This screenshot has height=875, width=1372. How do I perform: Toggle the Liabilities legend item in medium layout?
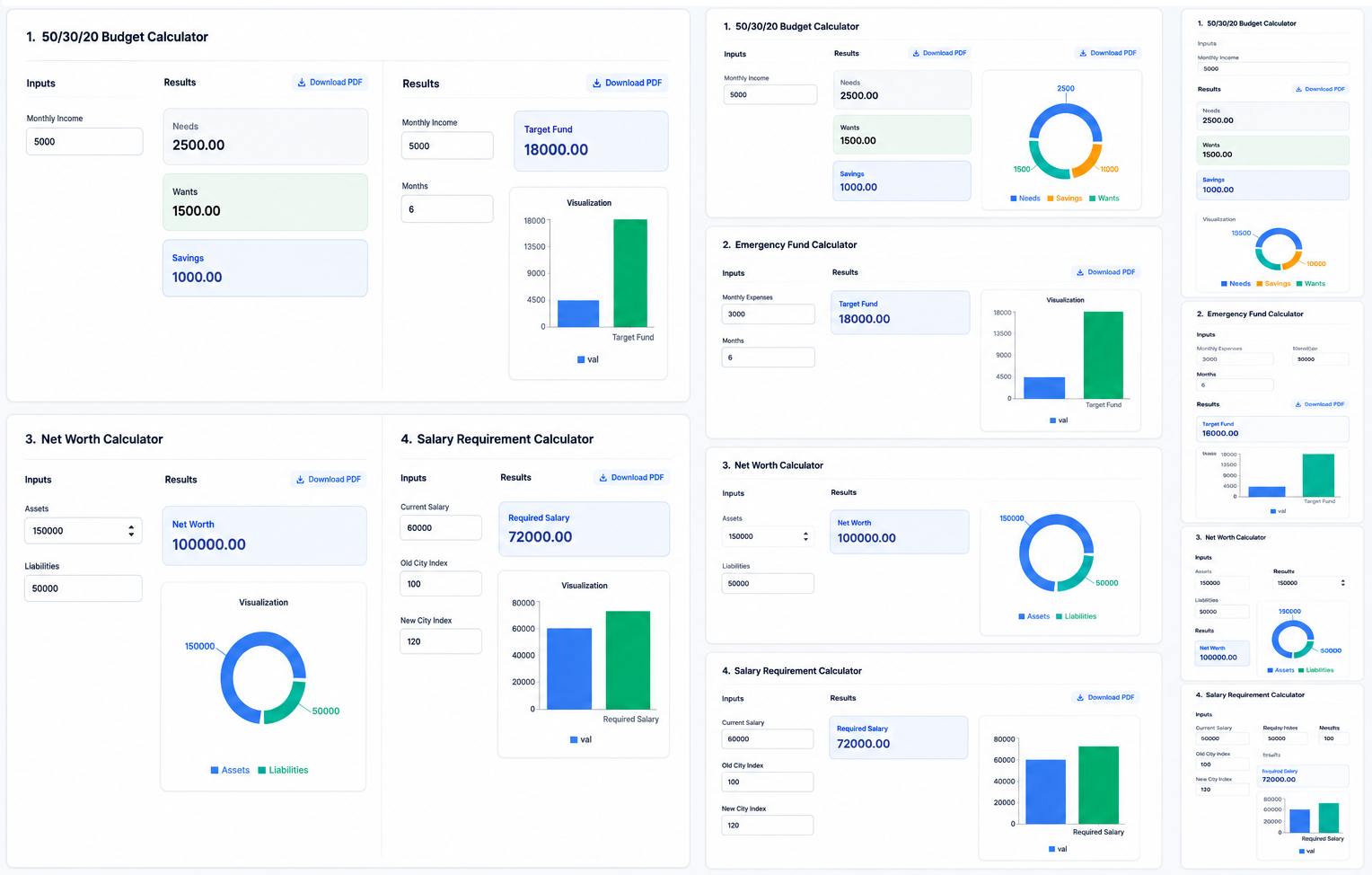[x=1077, y=616]
